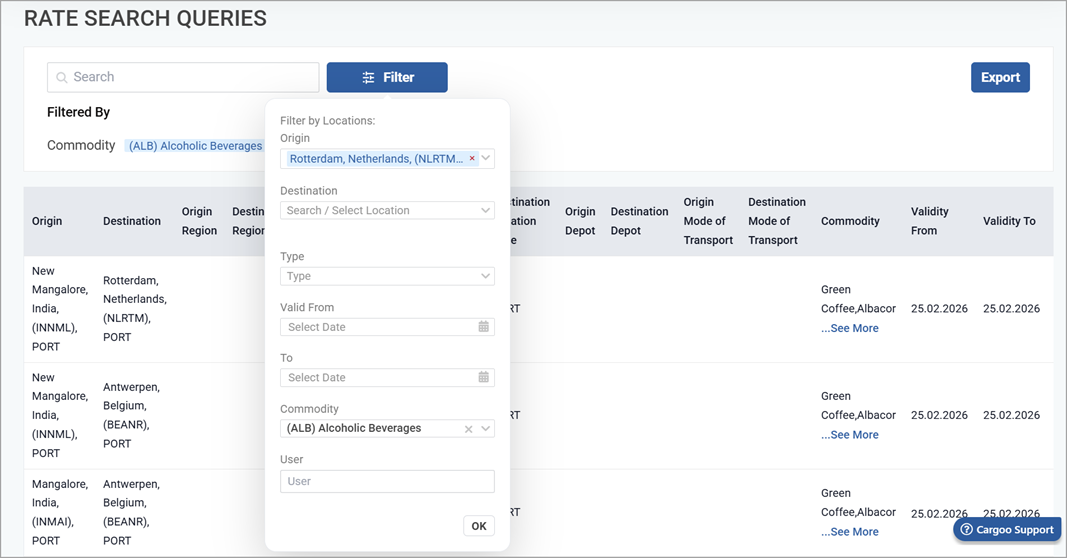Click the Origin column header
Viewport: 1067px width, 558px height.
point(47,221)
